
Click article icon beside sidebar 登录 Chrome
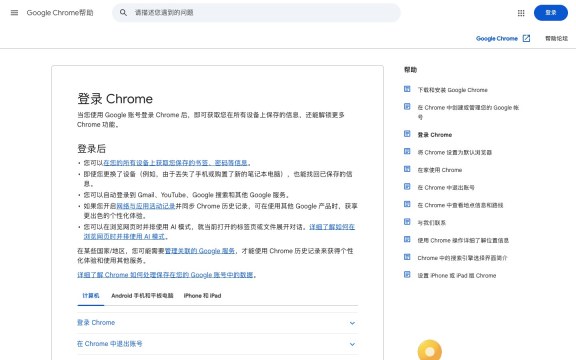coord(407,134)
